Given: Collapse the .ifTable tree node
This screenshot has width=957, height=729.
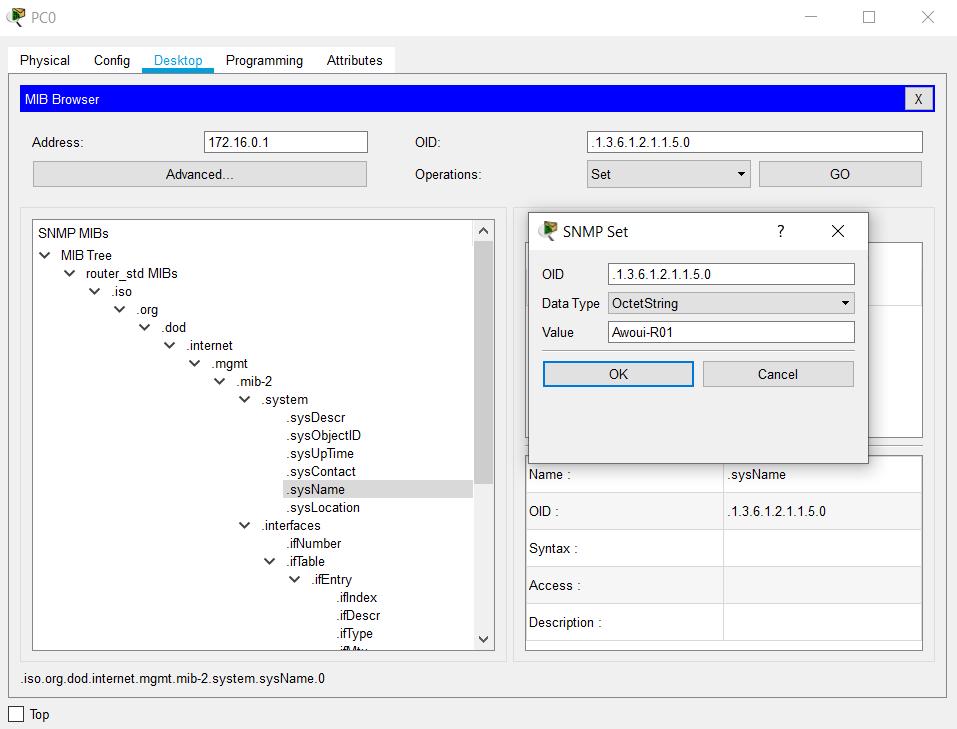Looking at the screenshot, I should 270,561.
